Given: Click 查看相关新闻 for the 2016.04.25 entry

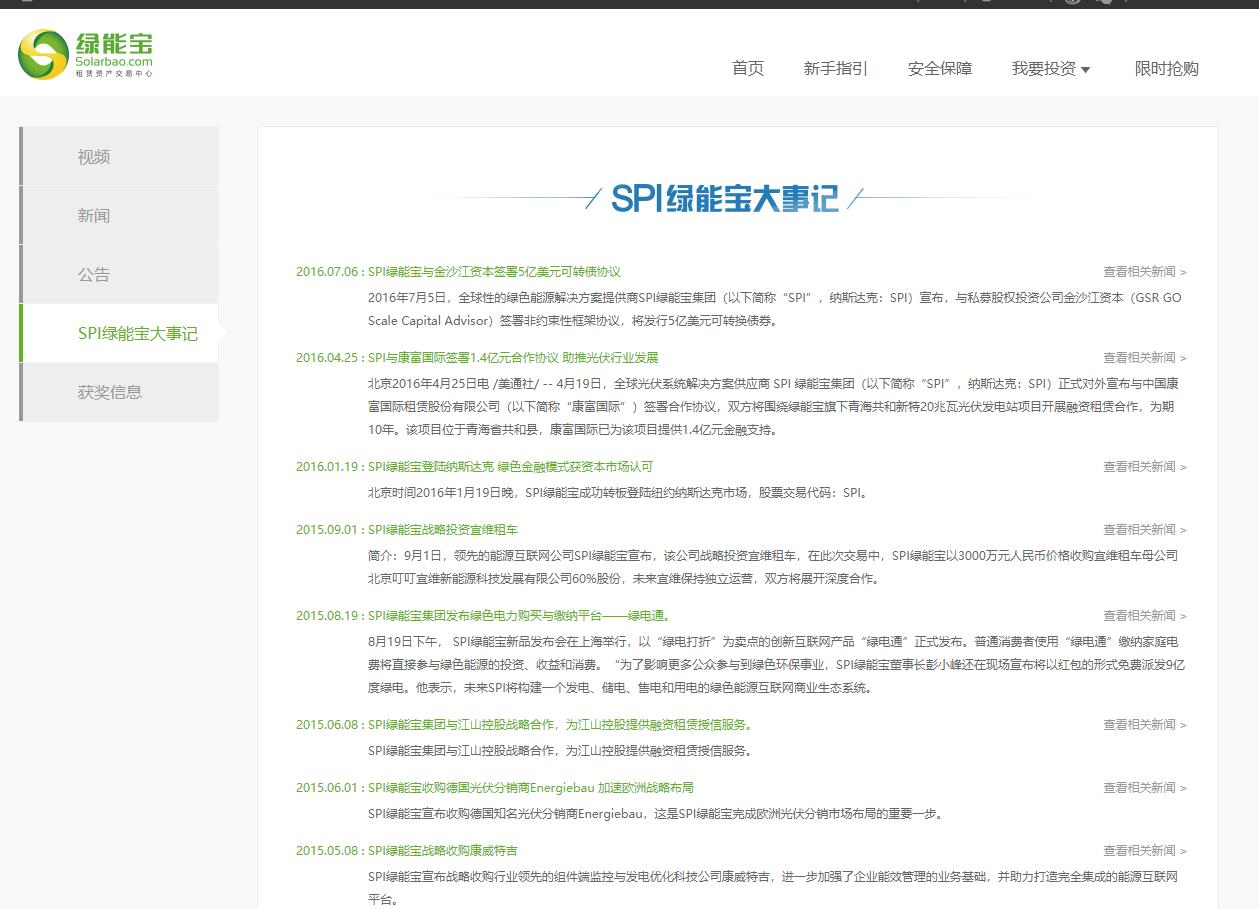Looking at the screenshot, I should coord(1145,358).
